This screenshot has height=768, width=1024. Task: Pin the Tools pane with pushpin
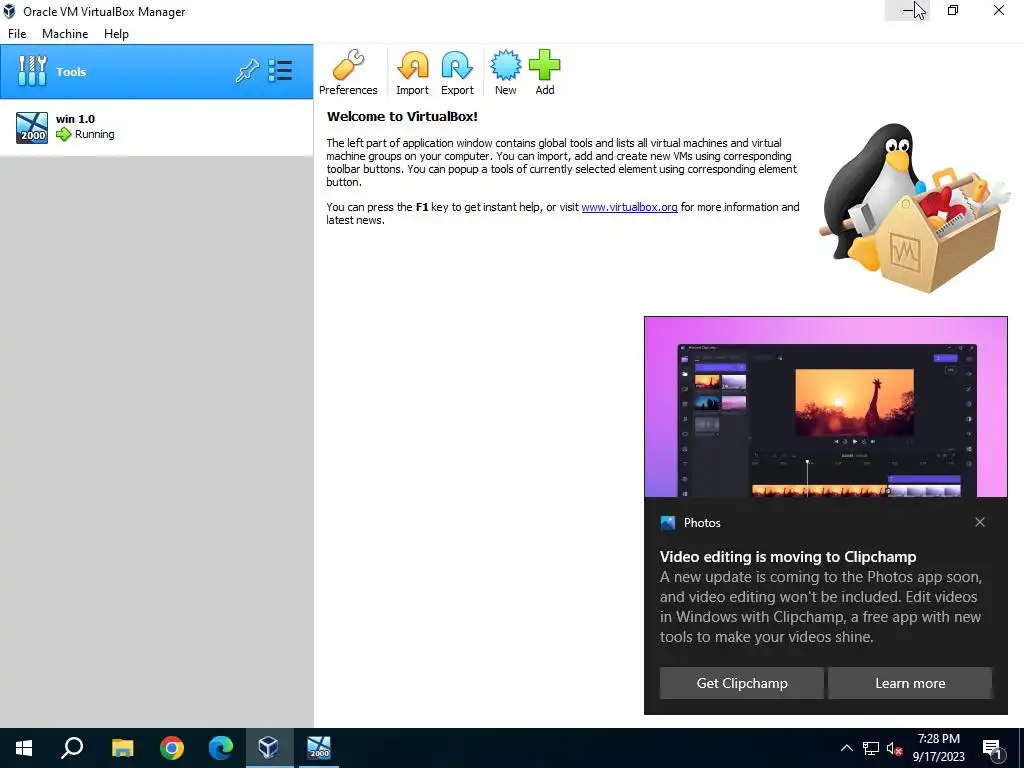(x=247, y=71)
